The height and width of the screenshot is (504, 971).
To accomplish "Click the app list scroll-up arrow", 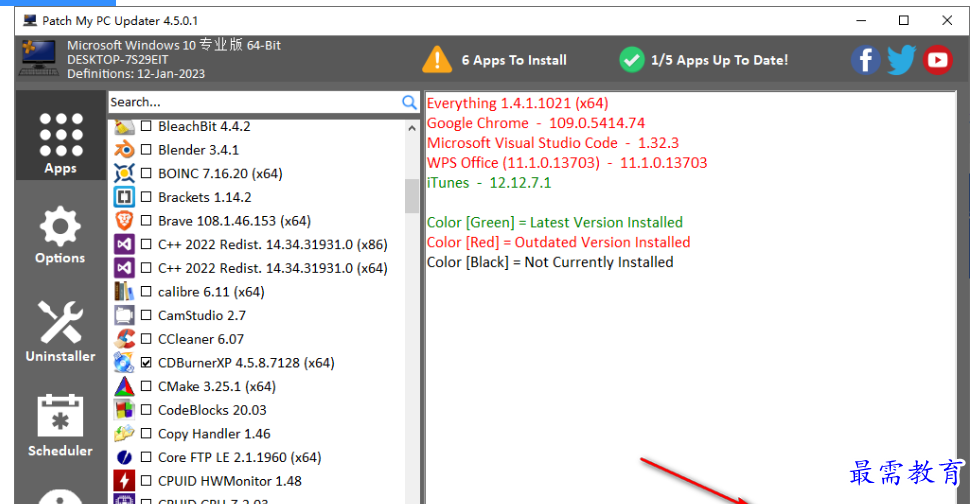I will [412, 128].
